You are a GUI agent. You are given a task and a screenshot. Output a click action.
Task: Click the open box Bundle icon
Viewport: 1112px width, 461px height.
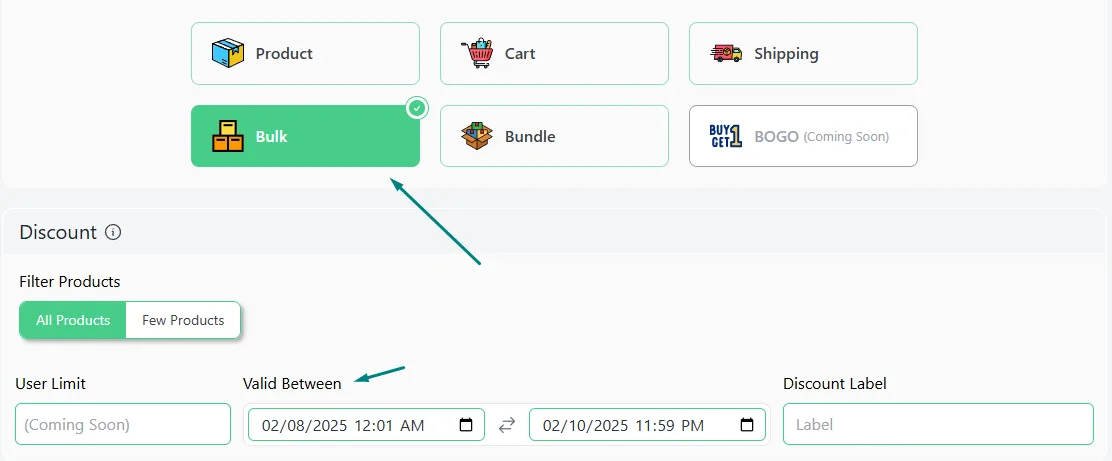pyautogui.click(x=477, y=136)
